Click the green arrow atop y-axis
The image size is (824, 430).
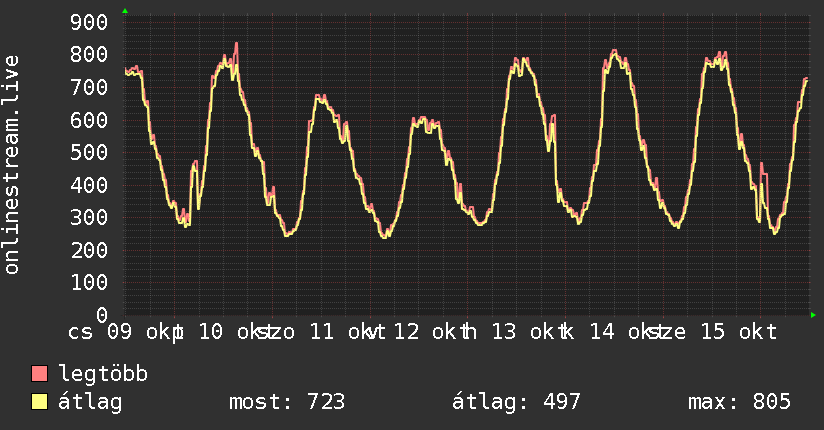125,11
